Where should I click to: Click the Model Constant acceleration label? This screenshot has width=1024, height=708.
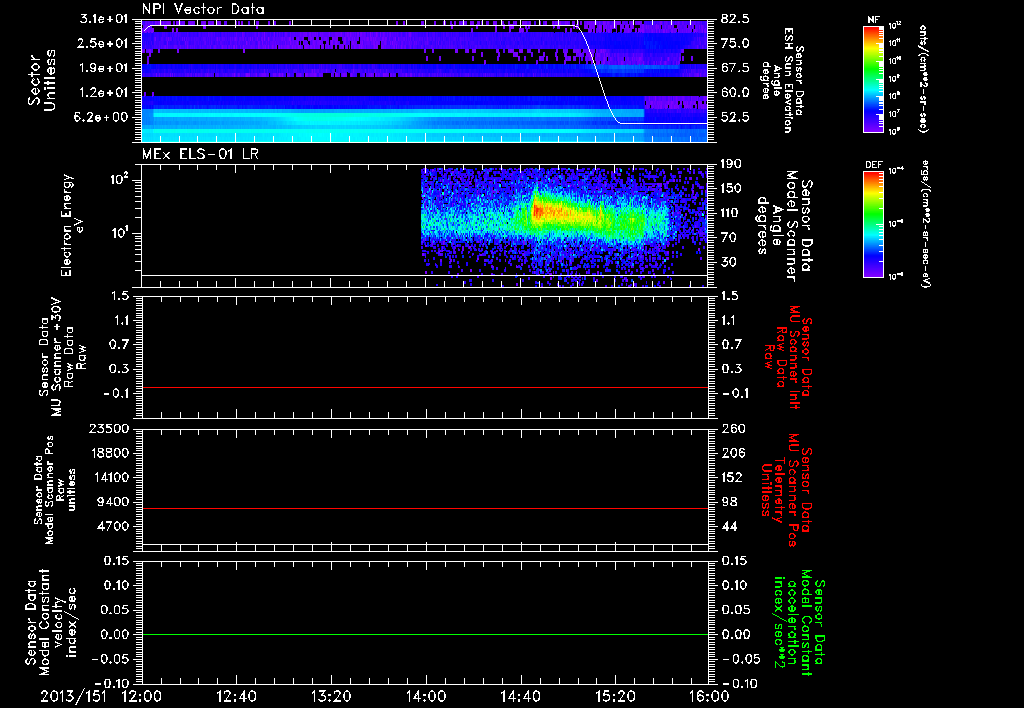(798, 622)
